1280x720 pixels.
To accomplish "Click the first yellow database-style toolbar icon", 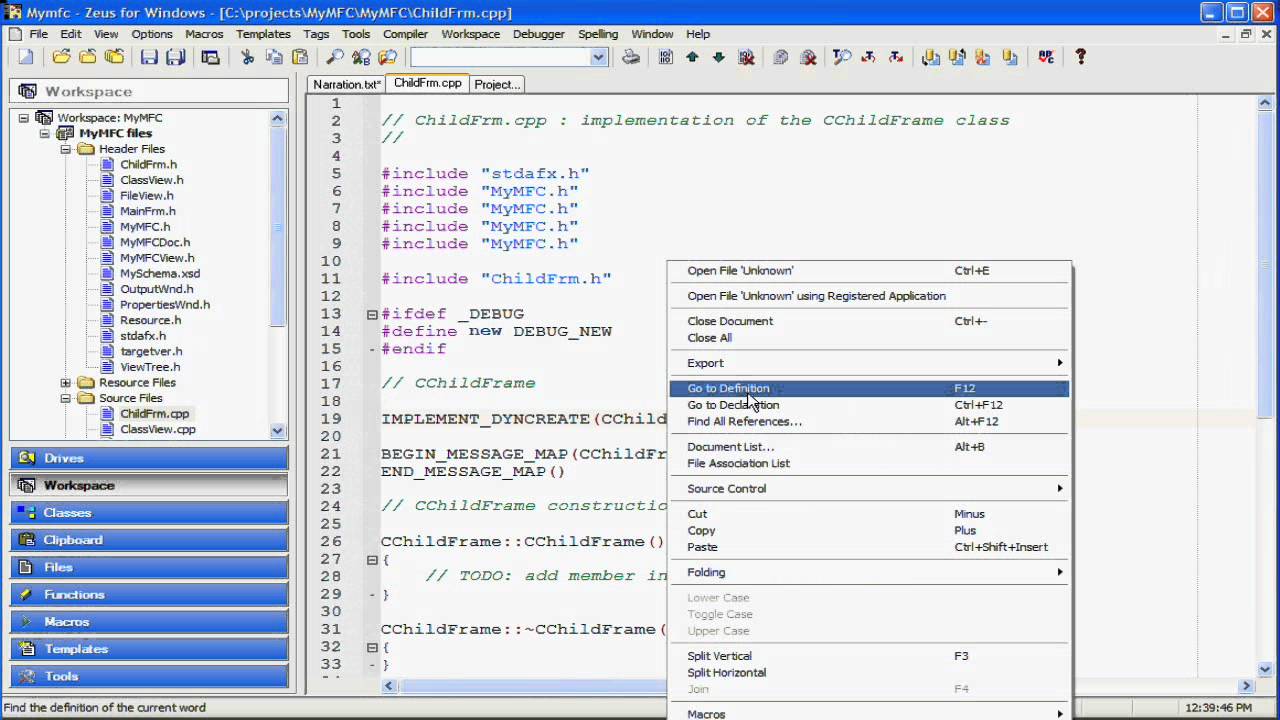I will click(930, 57).
